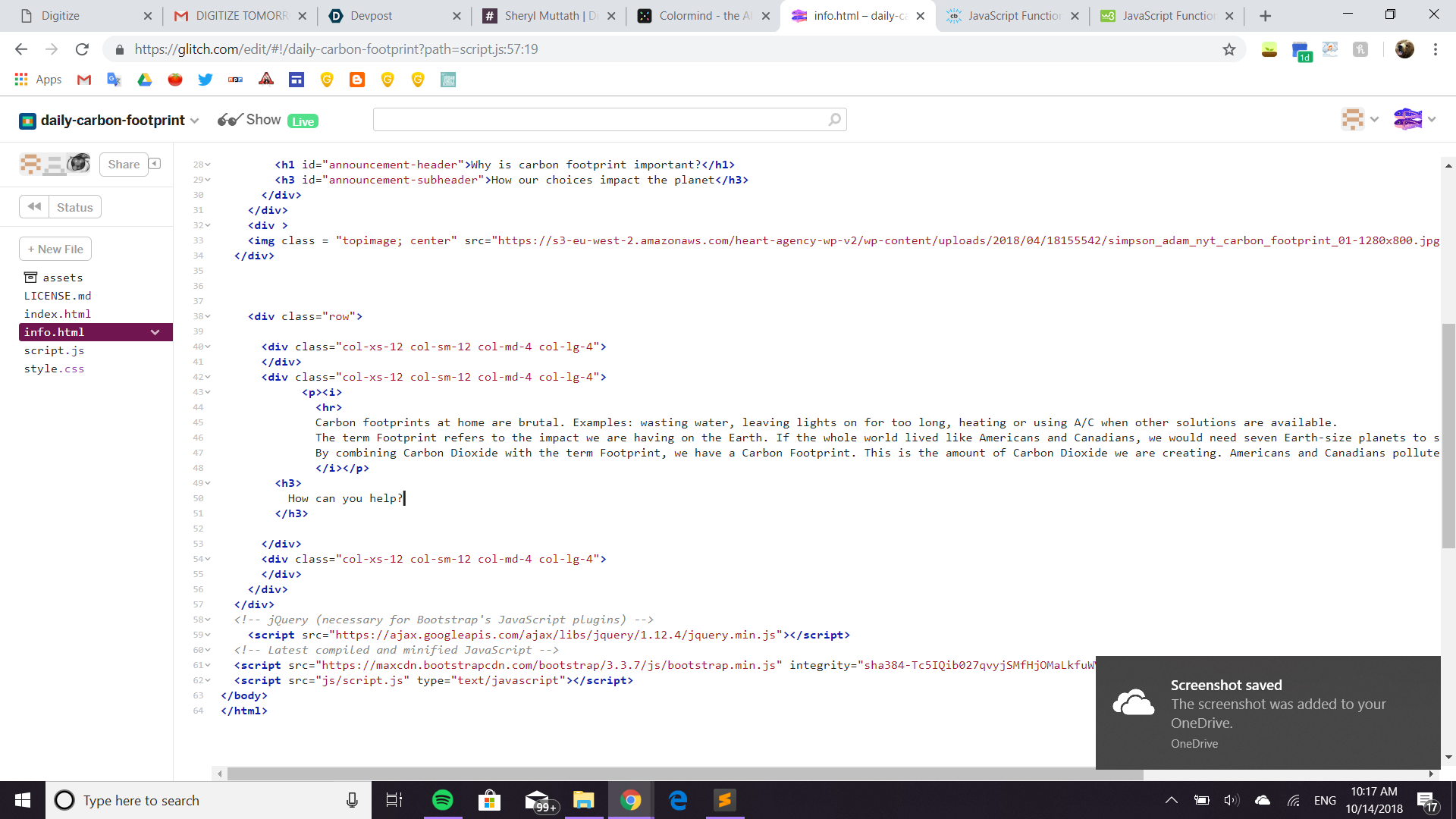Click the search magnifier icon in Glitch search bar

(834, 120)
